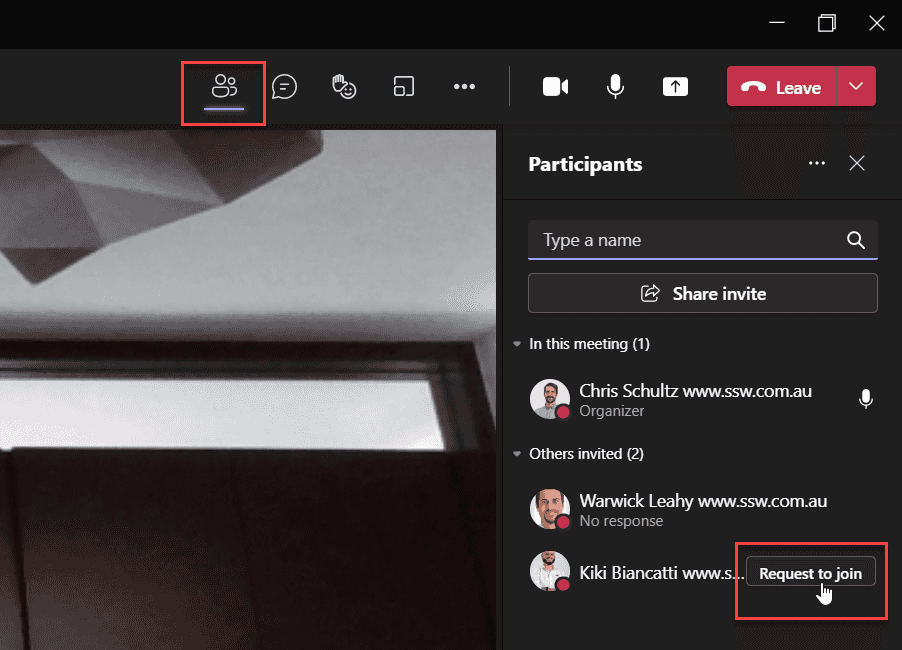Open More actions ellipsis in meeting toolbar

[464, 87]
